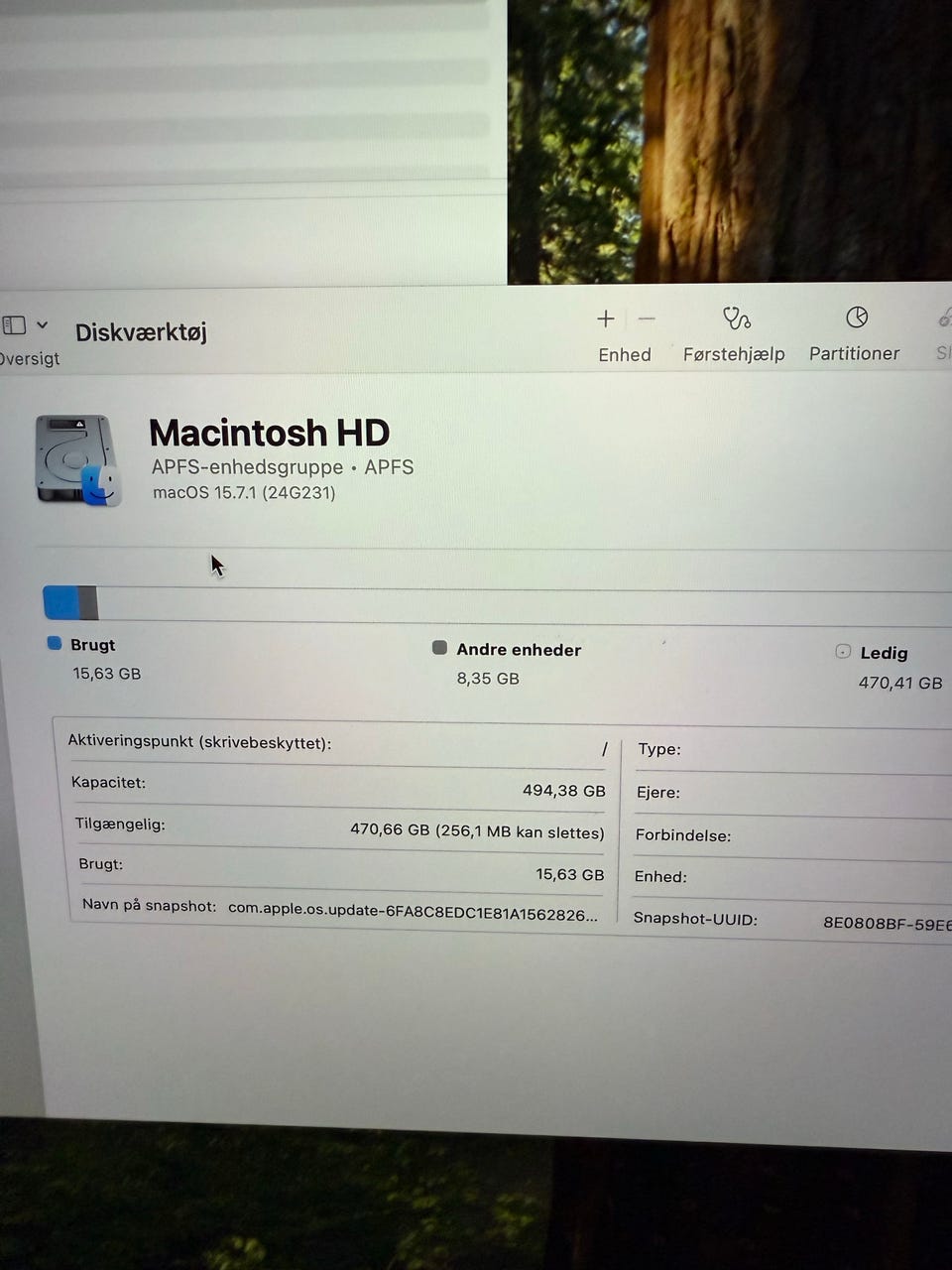Click the Snapshot-UUID value 8E0808BF
952x1270 pixels.
point(887,923)
